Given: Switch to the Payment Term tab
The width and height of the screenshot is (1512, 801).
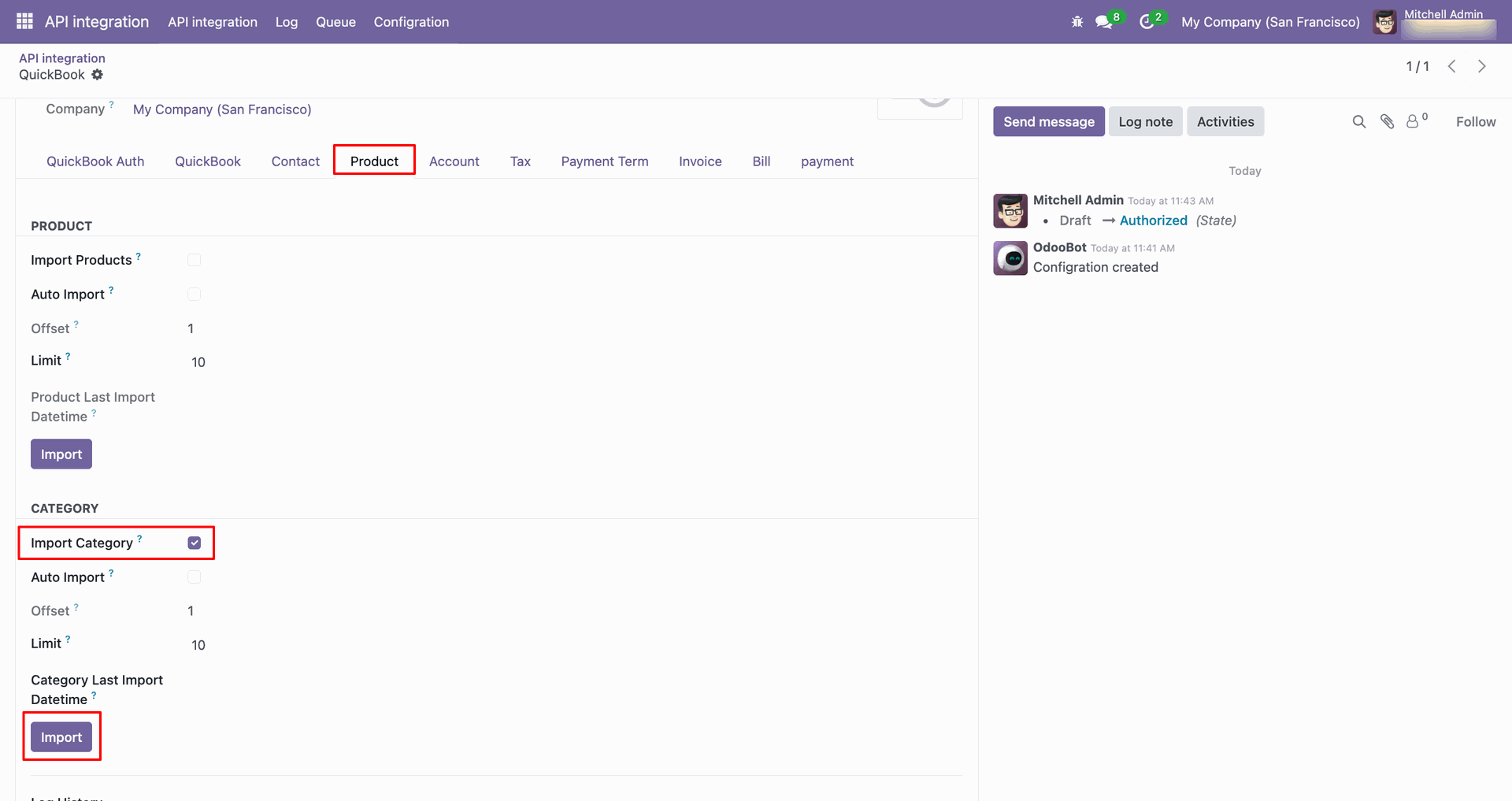Looking at the screenshot, I should (605, 161).
